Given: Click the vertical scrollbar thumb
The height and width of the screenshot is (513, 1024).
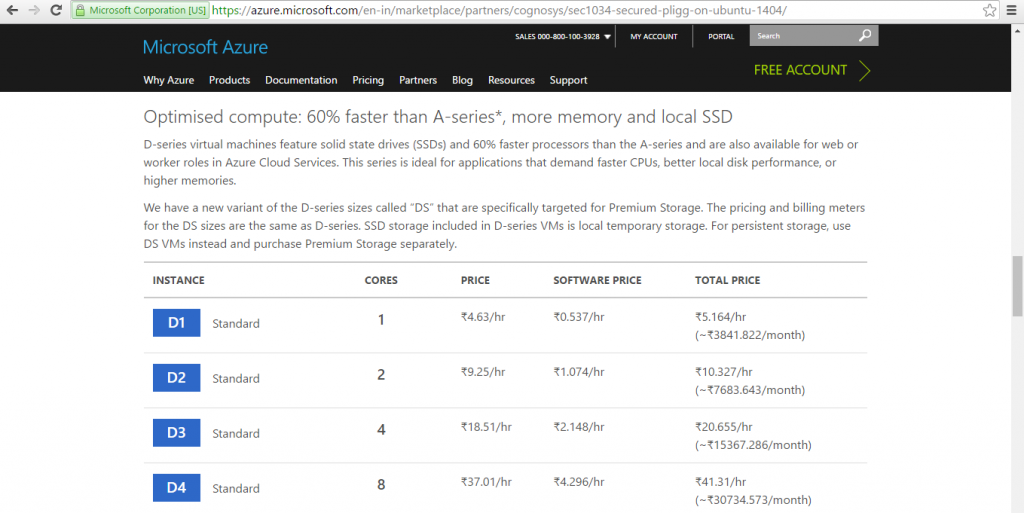Looking at the screenshot, I should tap(1017, 286).
